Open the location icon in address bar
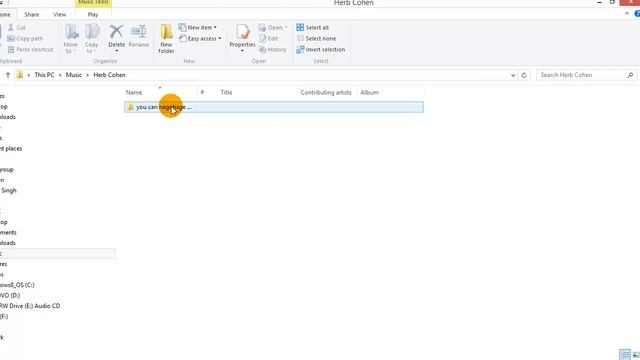The image size is (640, 360). 20,75
